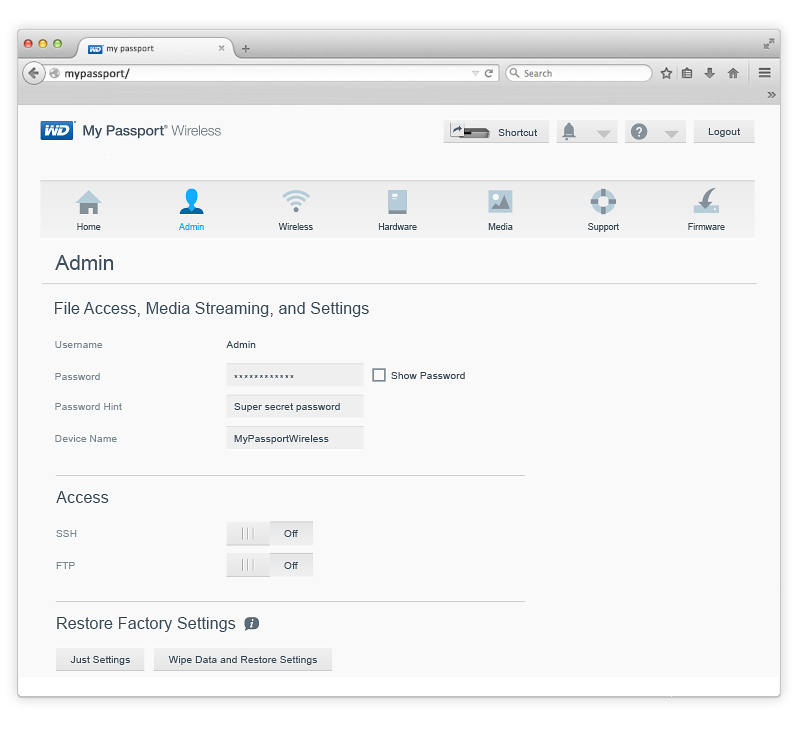
Task: Click Wipe Data and Restore Settings
Action: (x=243, y=660)
